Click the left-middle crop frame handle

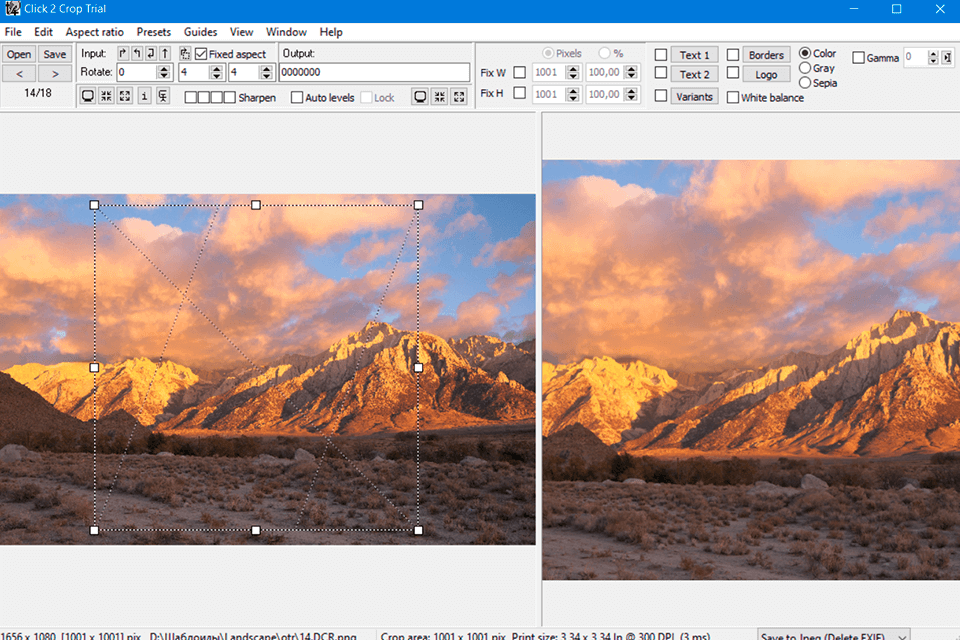pos(94,367)
